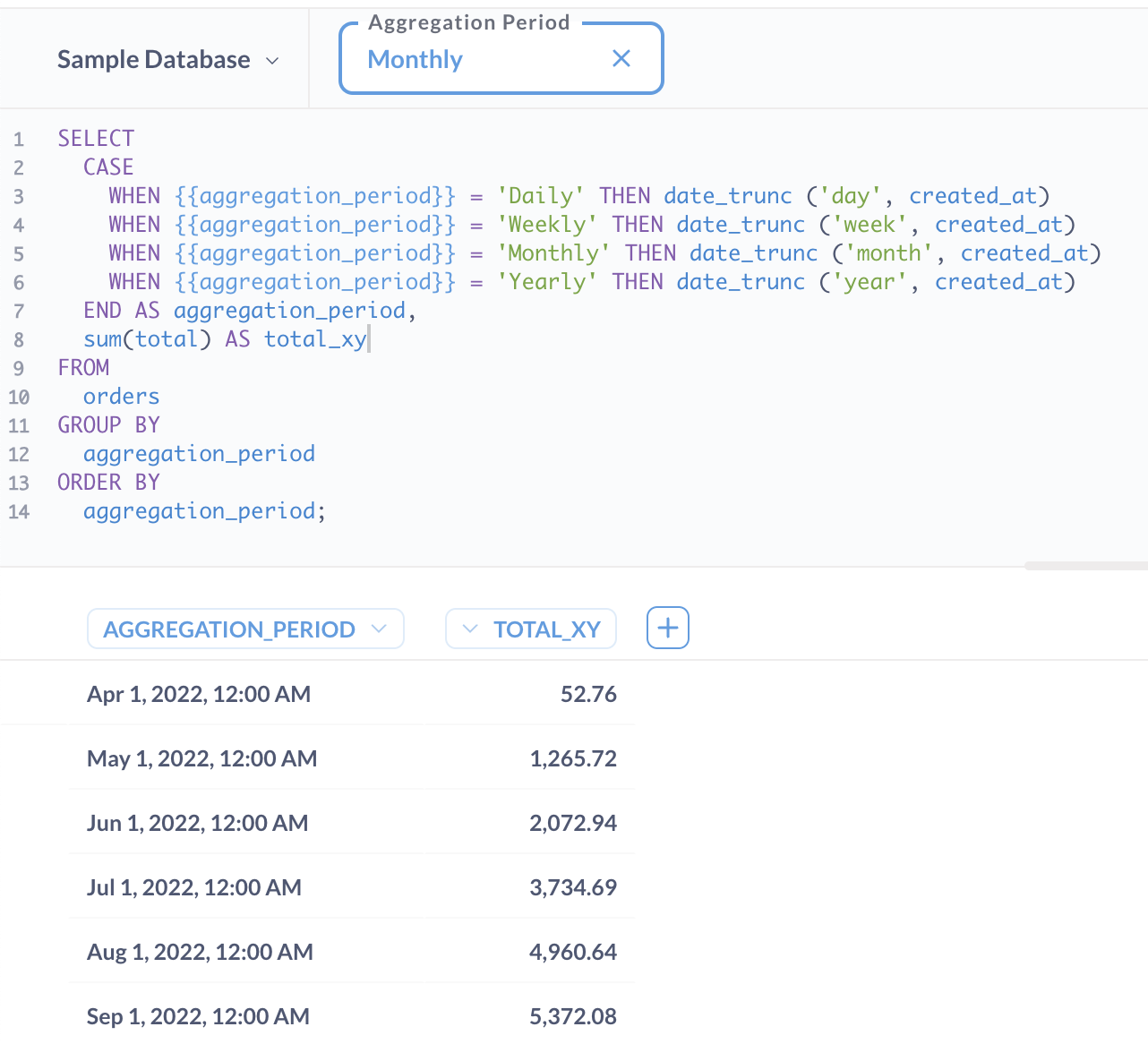
Task: Click the Aggregation Period Monthly field
Action: tap(475, 60)
